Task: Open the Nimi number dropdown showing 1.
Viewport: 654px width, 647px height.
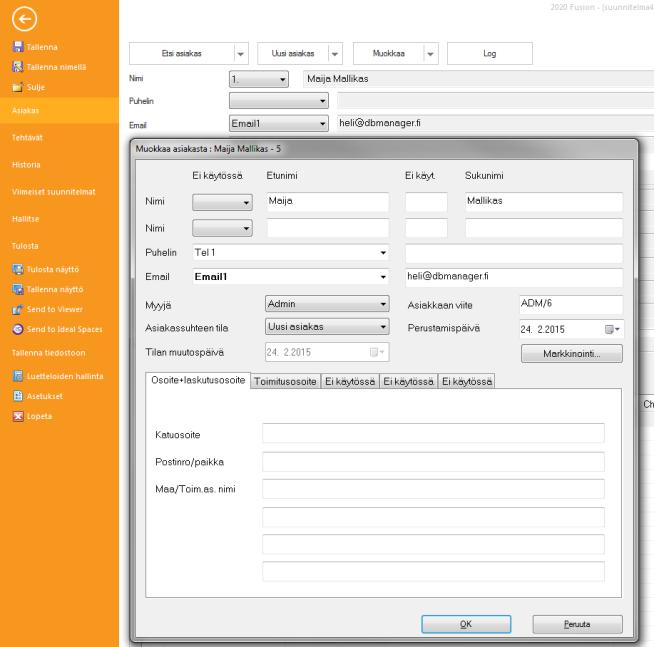Action: pos(259,79)
